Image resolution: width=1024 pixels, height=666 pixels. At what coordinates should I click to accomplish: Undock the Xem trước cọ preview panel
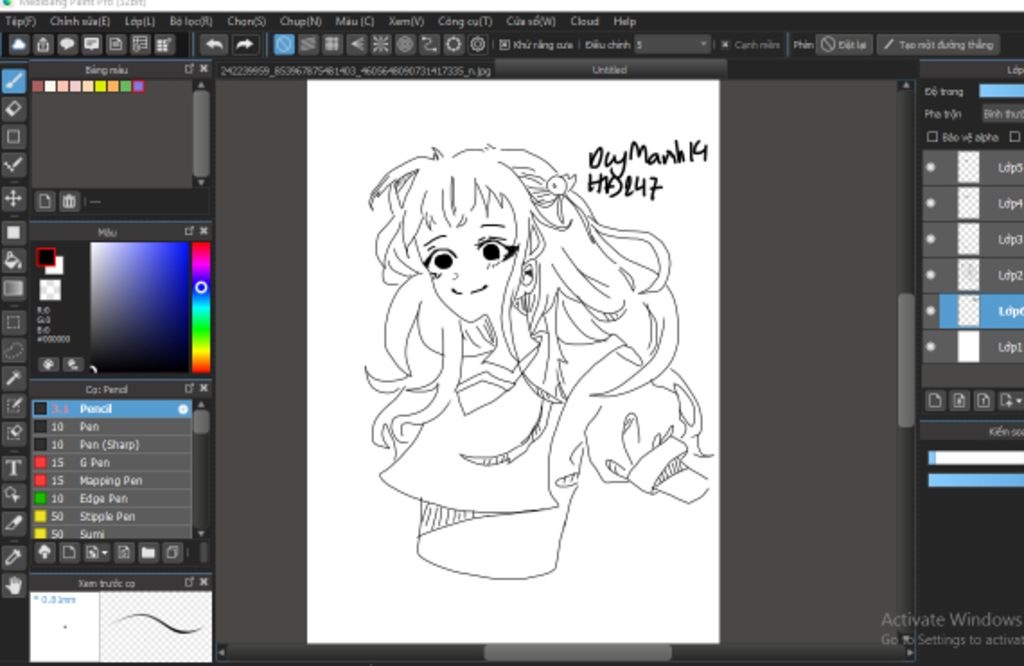(x=189, y=582)
